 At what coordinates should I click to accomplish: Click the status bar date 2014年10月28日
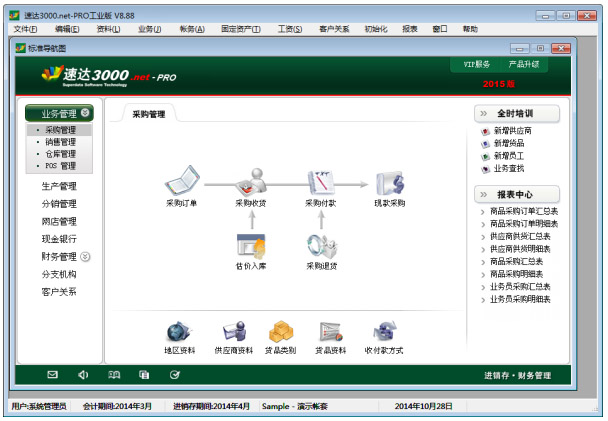423,406
